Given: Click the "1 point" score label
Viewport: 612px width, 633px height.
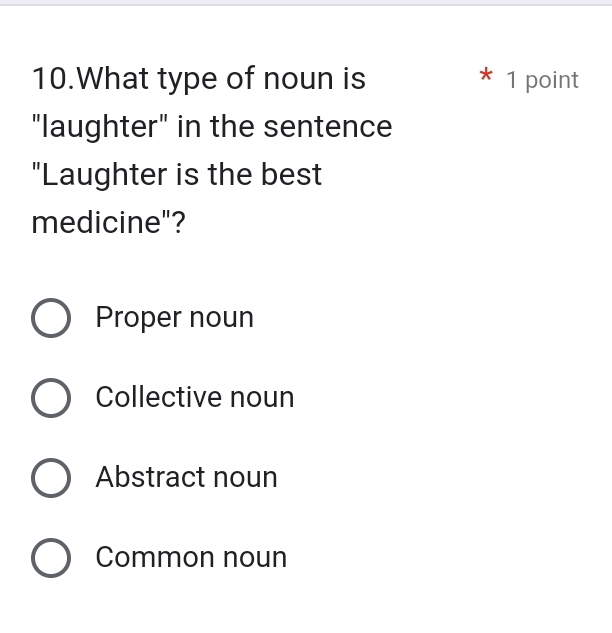Looking at the screenshot, I should click(x=542, y=80).
